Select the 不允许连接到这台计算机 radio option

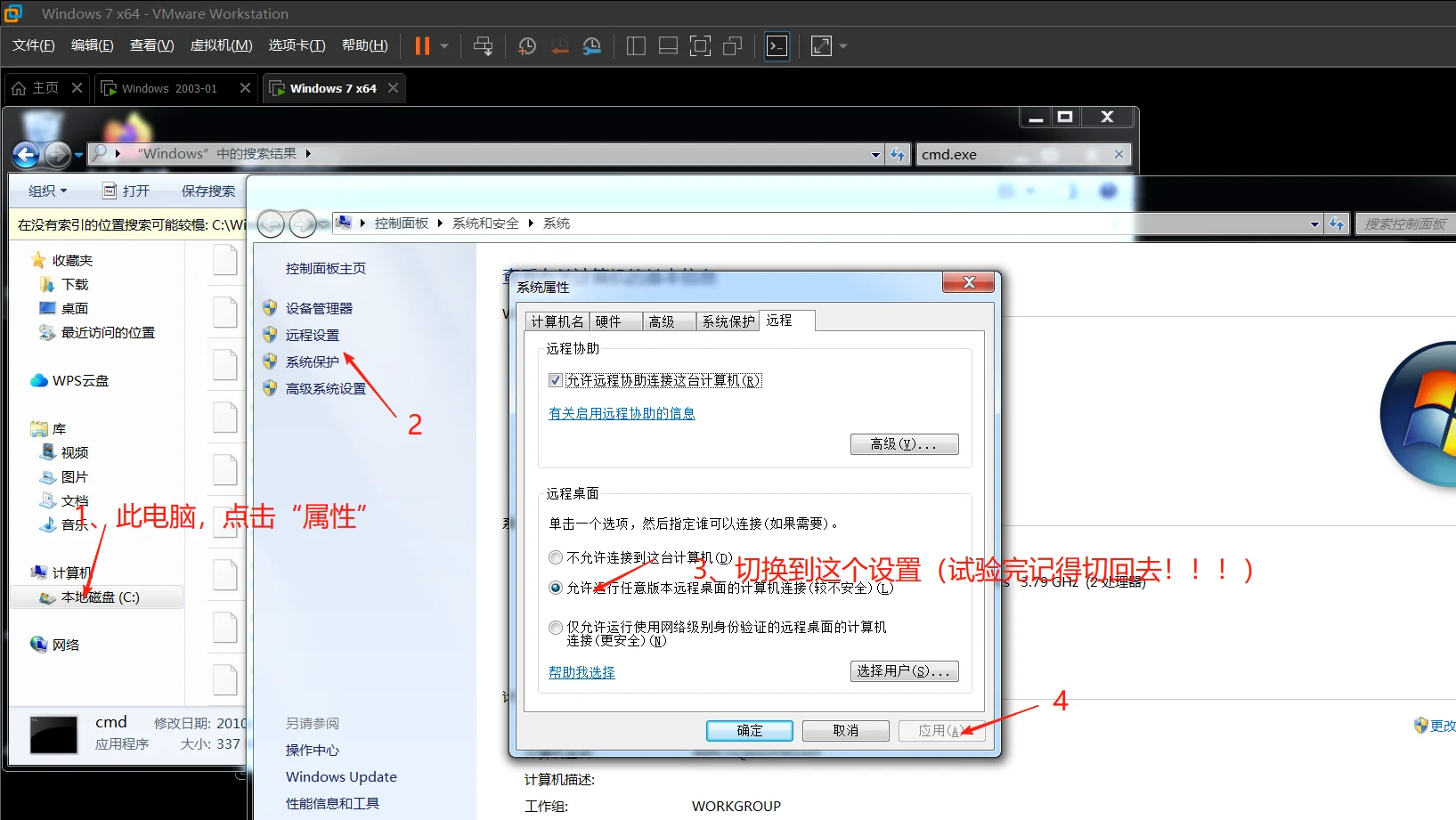click(556, 558)
